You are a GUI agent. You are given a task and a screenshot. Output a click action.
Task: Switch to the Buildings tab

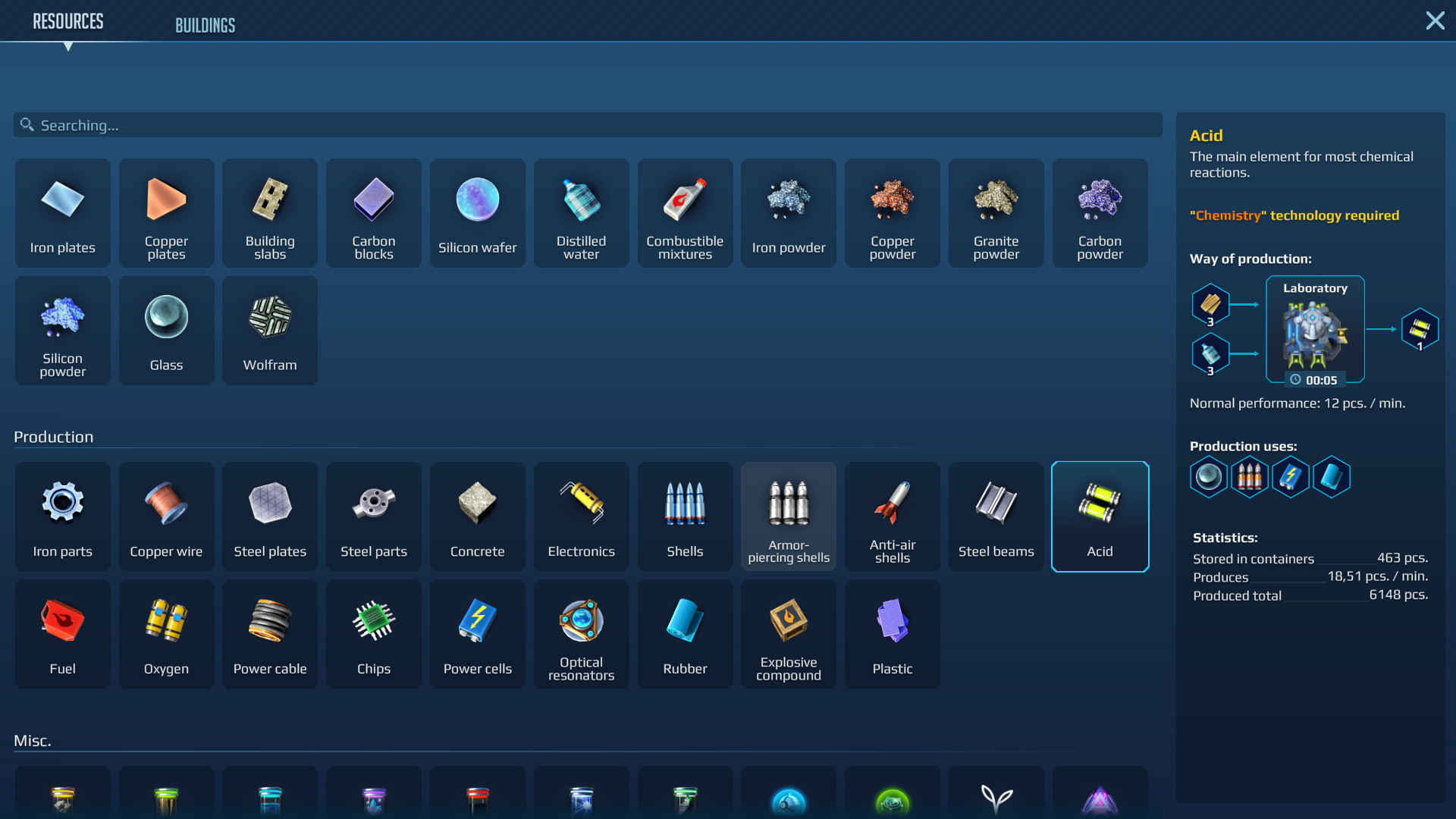coord(206,24)
